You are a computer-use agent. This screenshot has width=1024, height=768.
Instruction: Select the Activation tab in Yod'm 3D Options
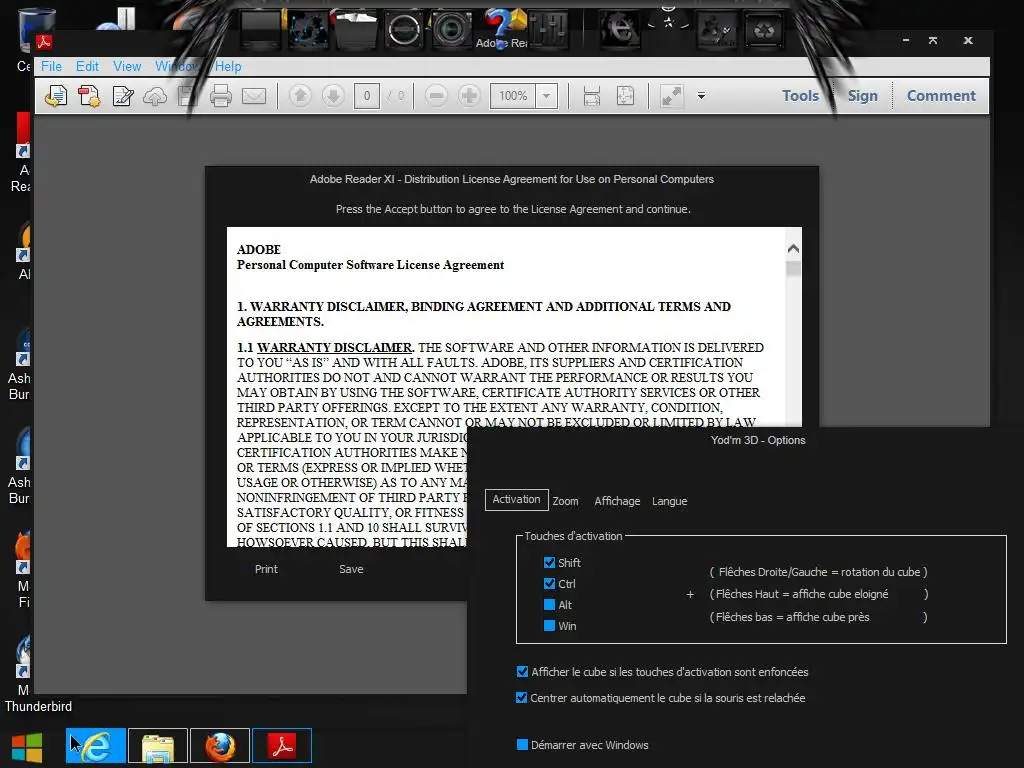pyautogui.click(x=517, y=500)
